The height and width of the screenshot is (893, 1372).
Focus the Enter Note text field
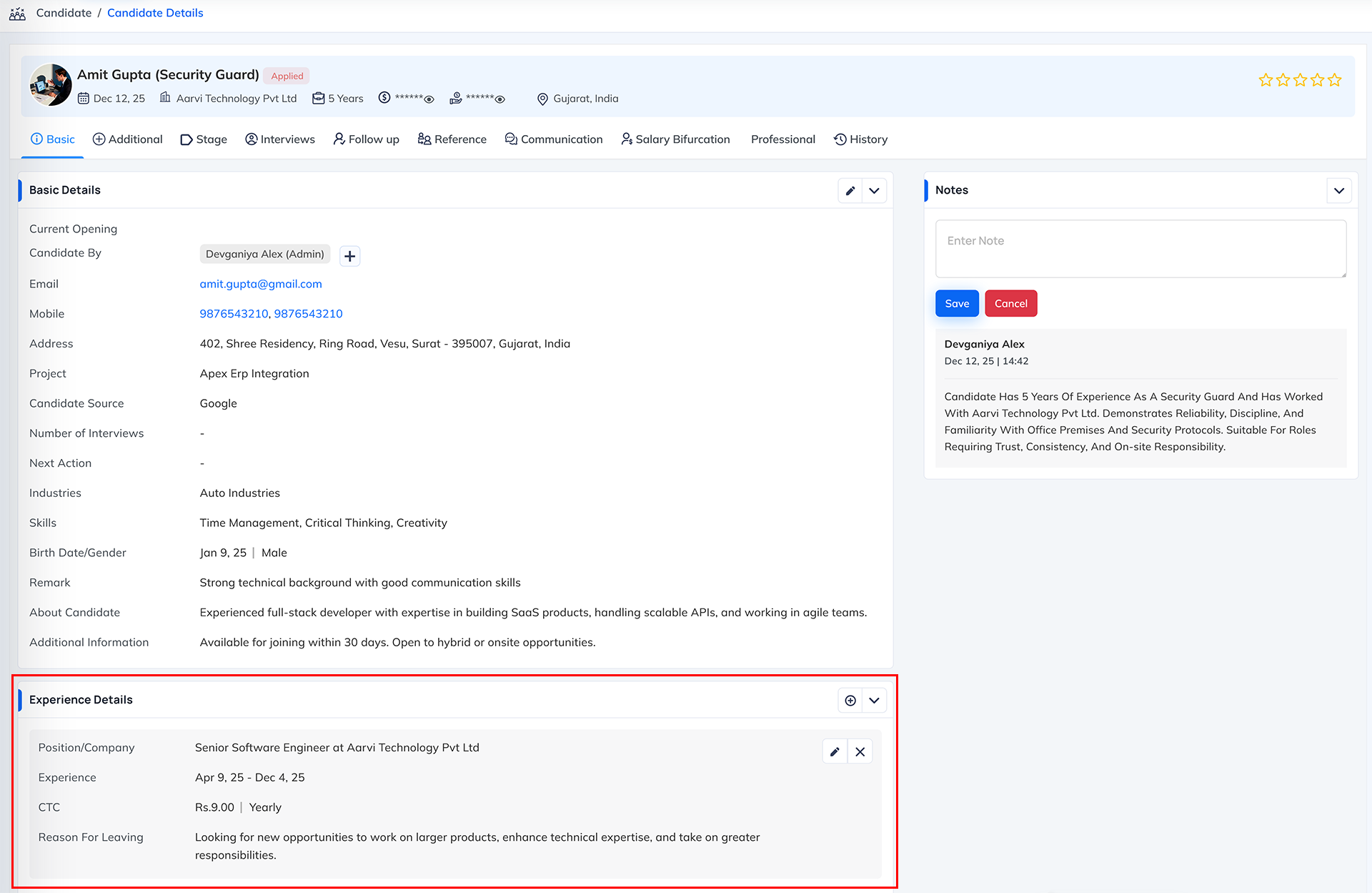click(1140, 249)
